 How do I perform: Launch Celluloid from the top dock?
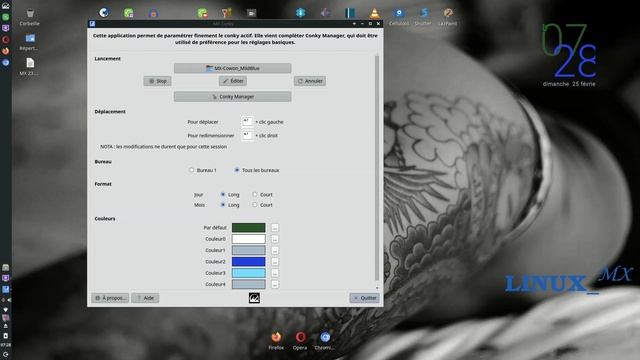[399, 16]
